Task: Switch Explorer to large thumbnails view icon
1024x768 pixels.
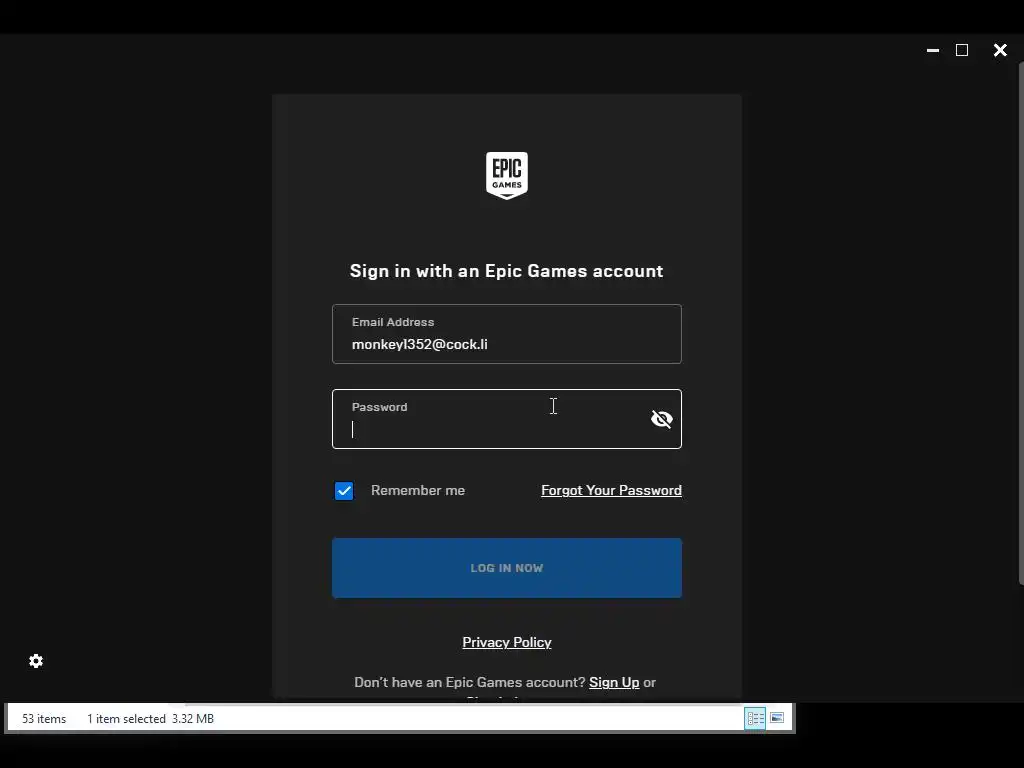Action: pyautogui.click(x=776, y=718)
